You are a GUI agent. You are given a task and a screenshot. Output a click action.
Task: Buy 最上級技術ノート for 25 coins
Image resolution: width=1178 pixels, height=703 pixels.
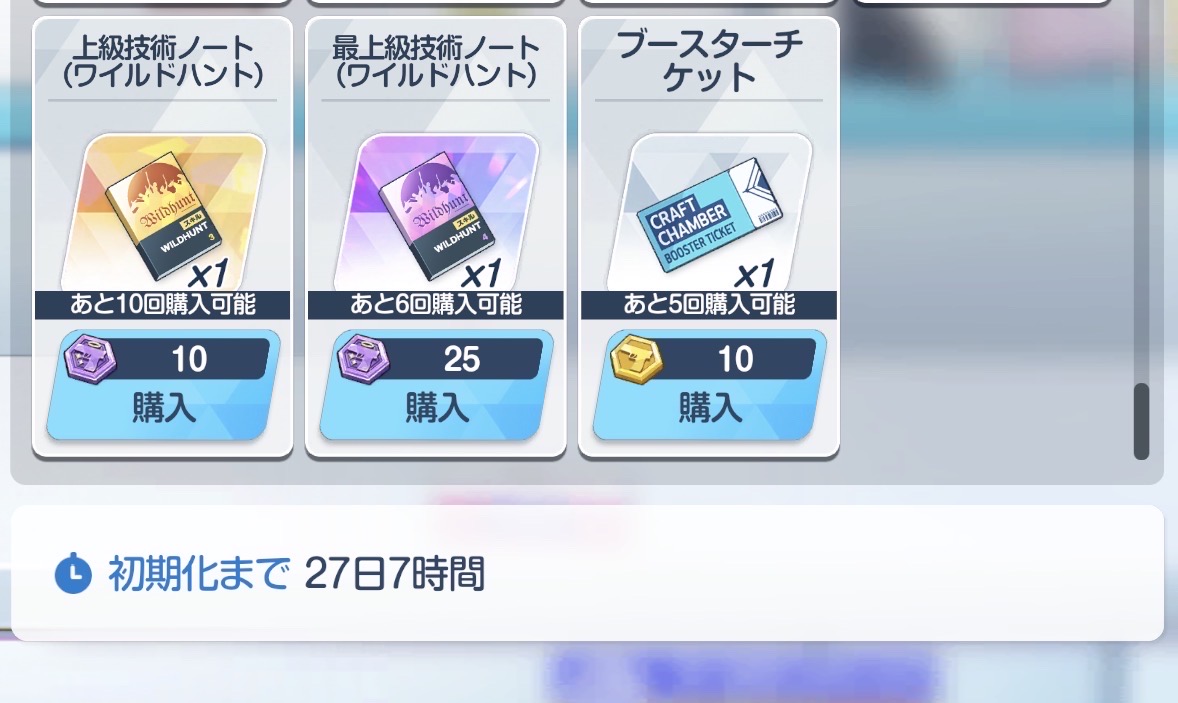tap(436, 385)
